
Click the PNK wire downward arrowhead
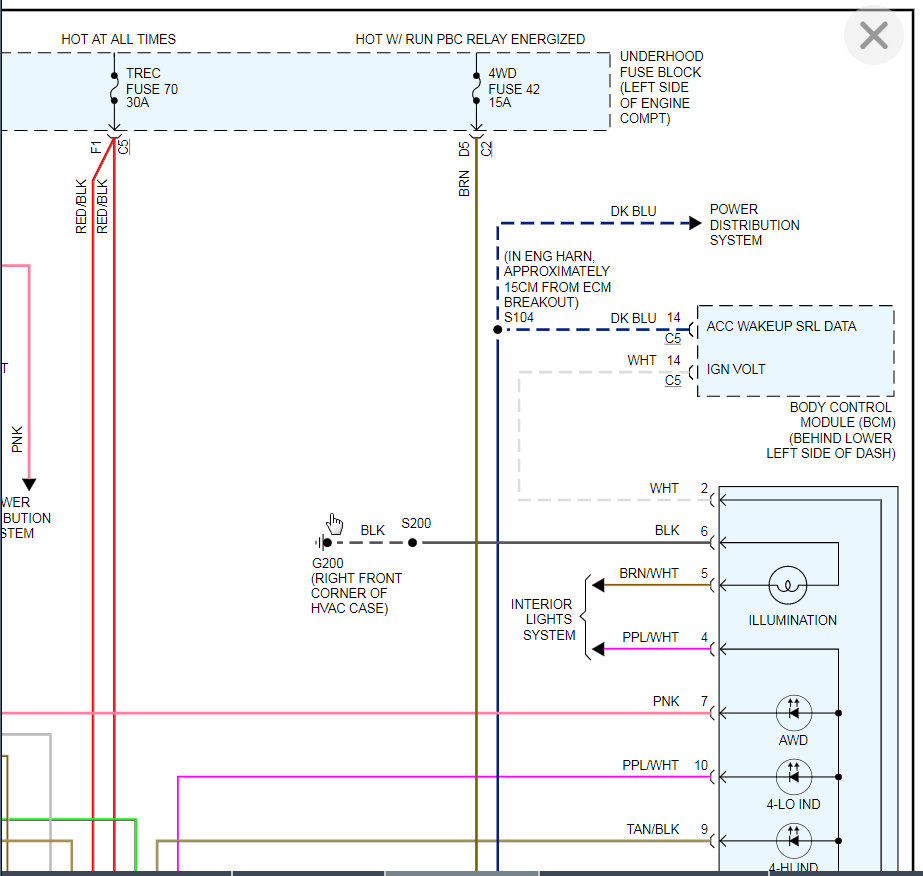point(29,485)
